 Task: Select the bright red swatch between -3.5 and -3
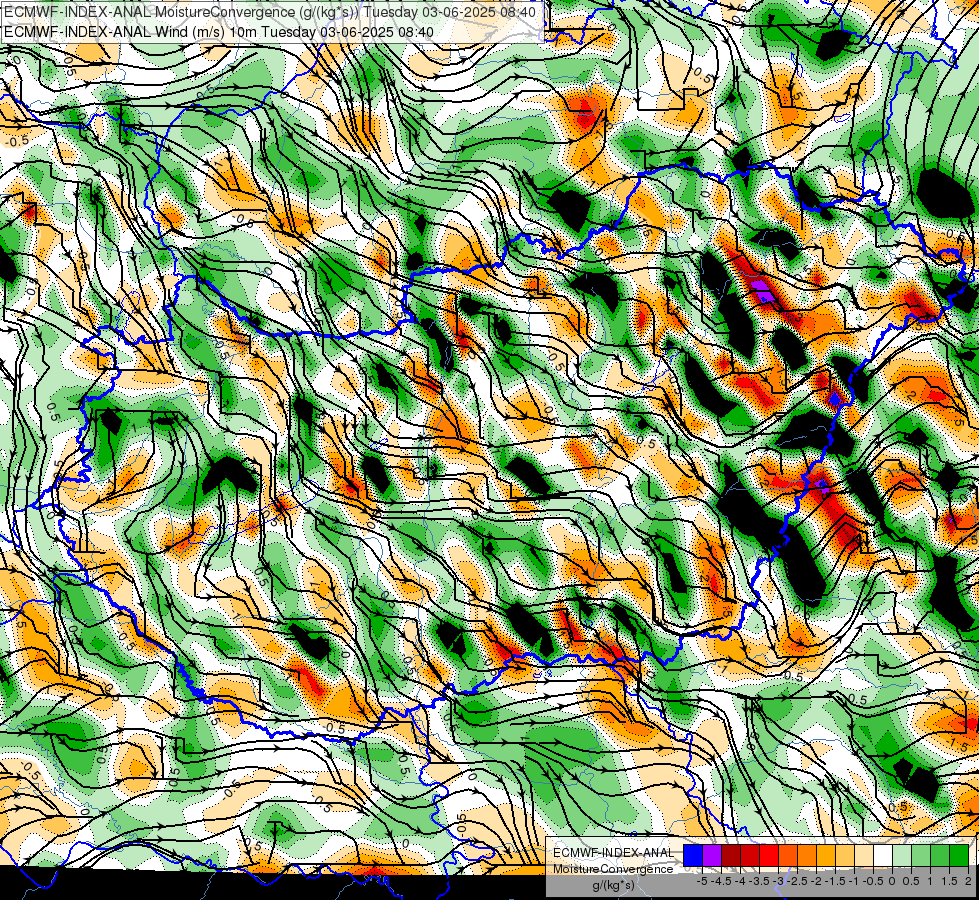(x=769, y=855)
